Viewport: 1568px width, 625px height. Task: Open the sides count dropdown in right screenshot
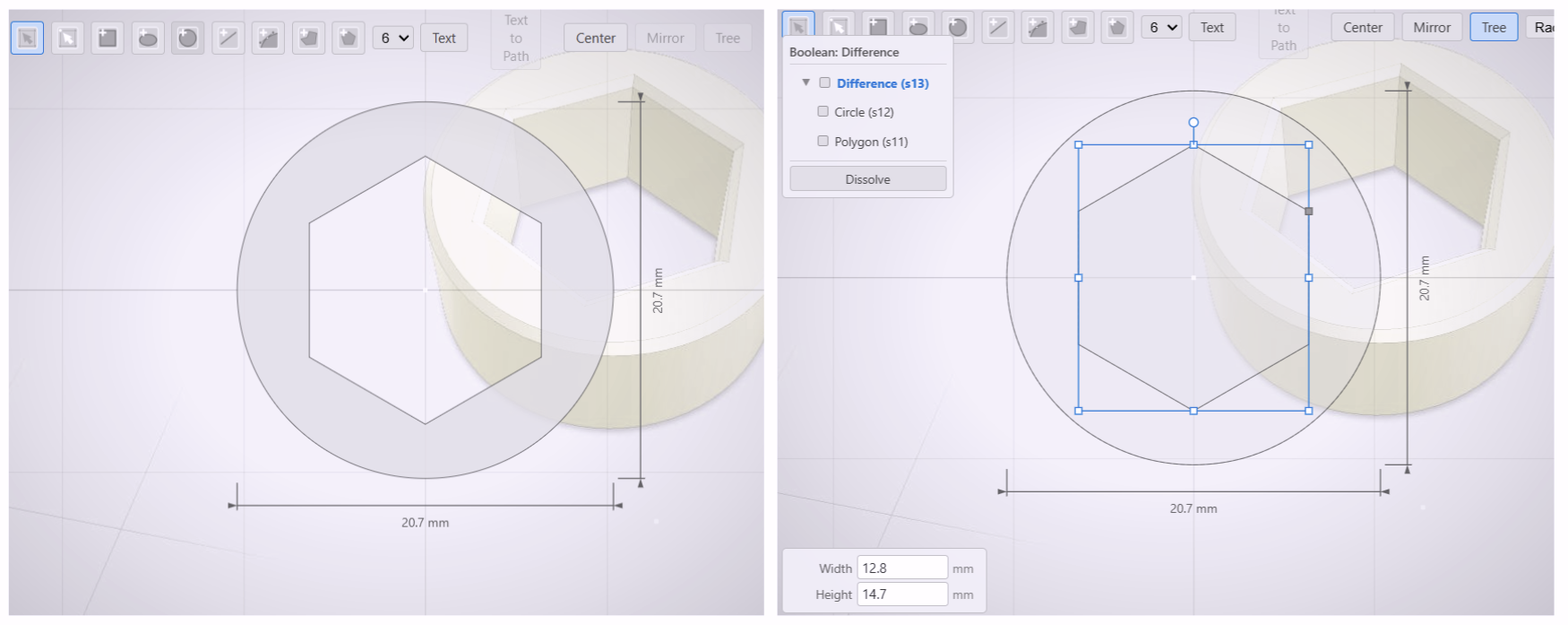1162,27
